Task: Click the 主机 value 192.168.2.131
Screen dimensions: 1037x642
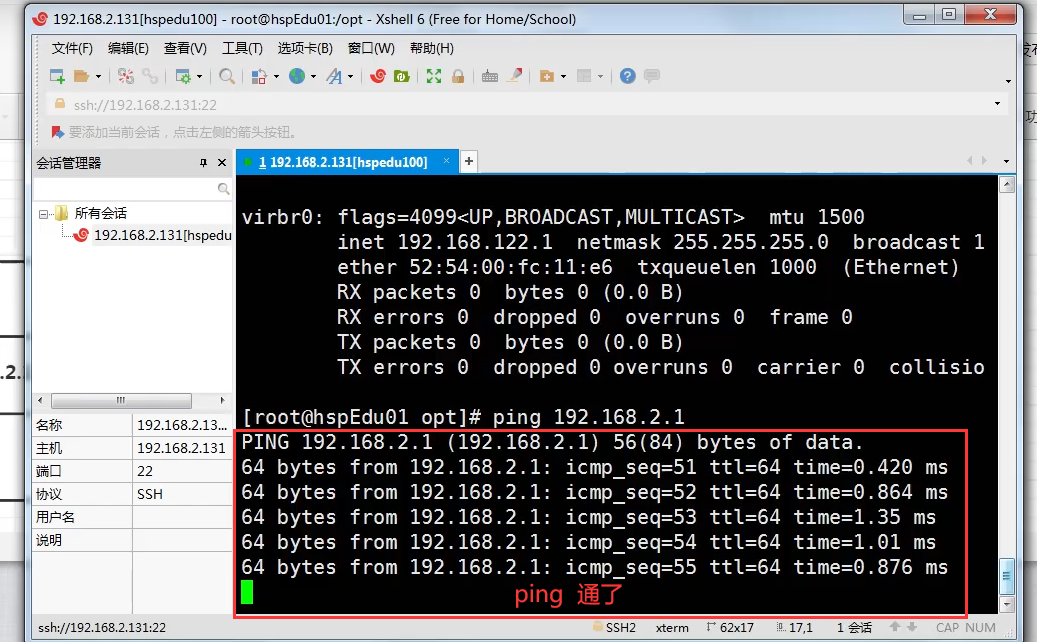Action: (182, 448)
